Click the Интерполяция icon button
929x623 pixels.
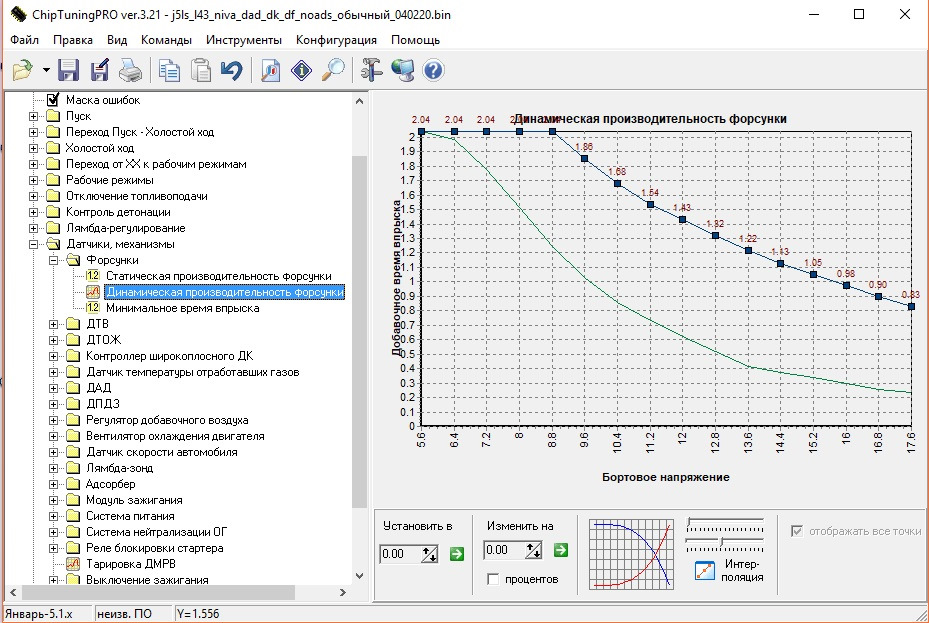[704, 570]
